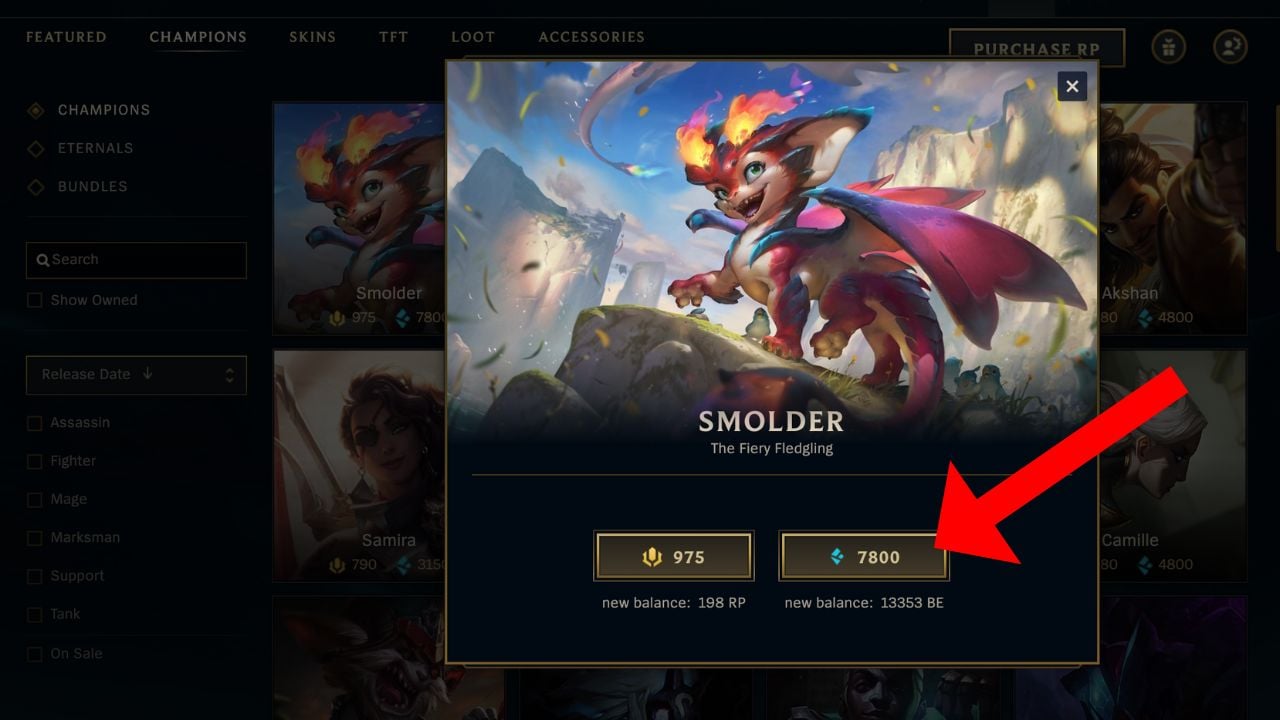Click the Purchase RP button
Screen dimensions: 1280x720
(x=1037, y=48)
